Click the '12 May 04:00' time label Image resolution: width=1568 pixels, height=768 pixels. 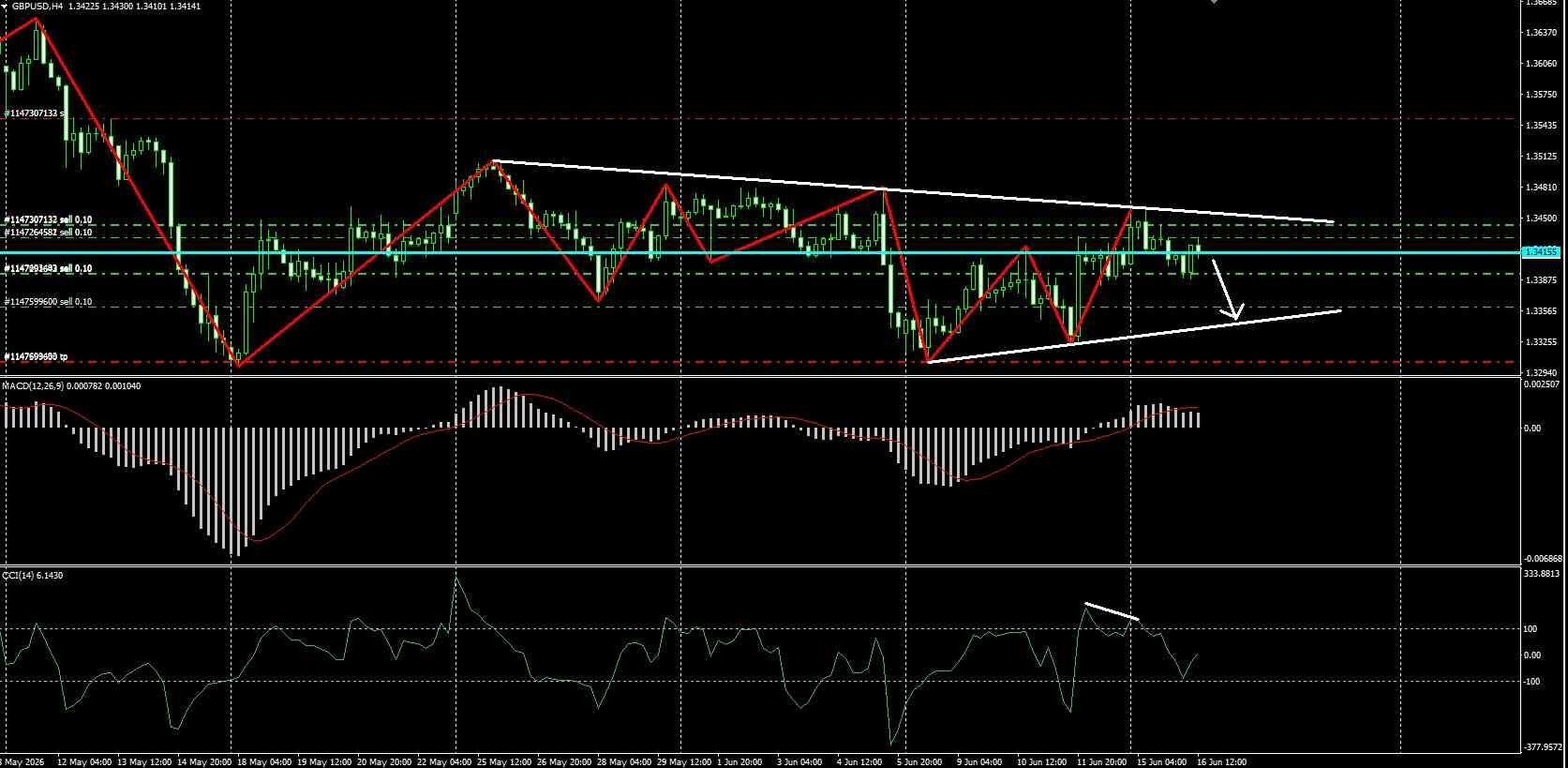pos(84,761)
